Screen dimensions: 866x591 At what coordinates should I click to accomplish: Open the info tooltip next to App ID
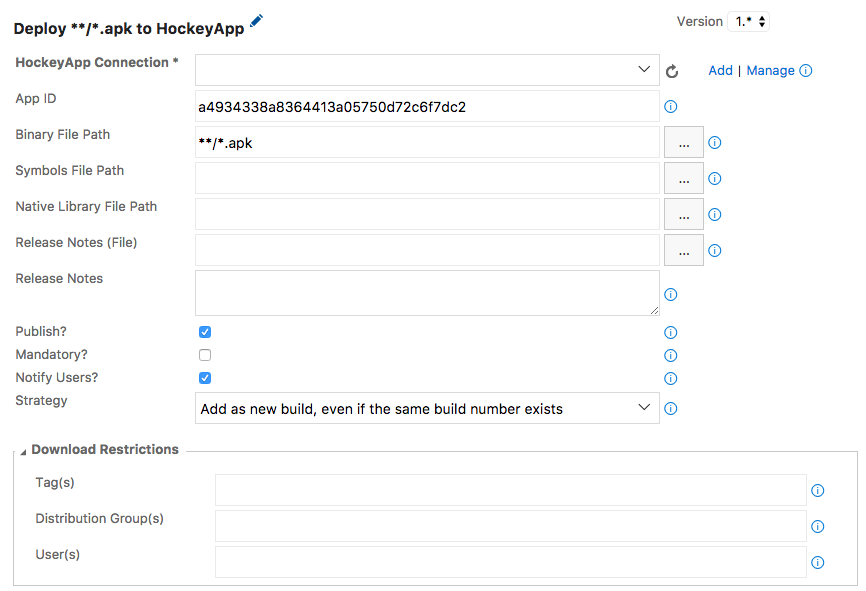point(670,106)
